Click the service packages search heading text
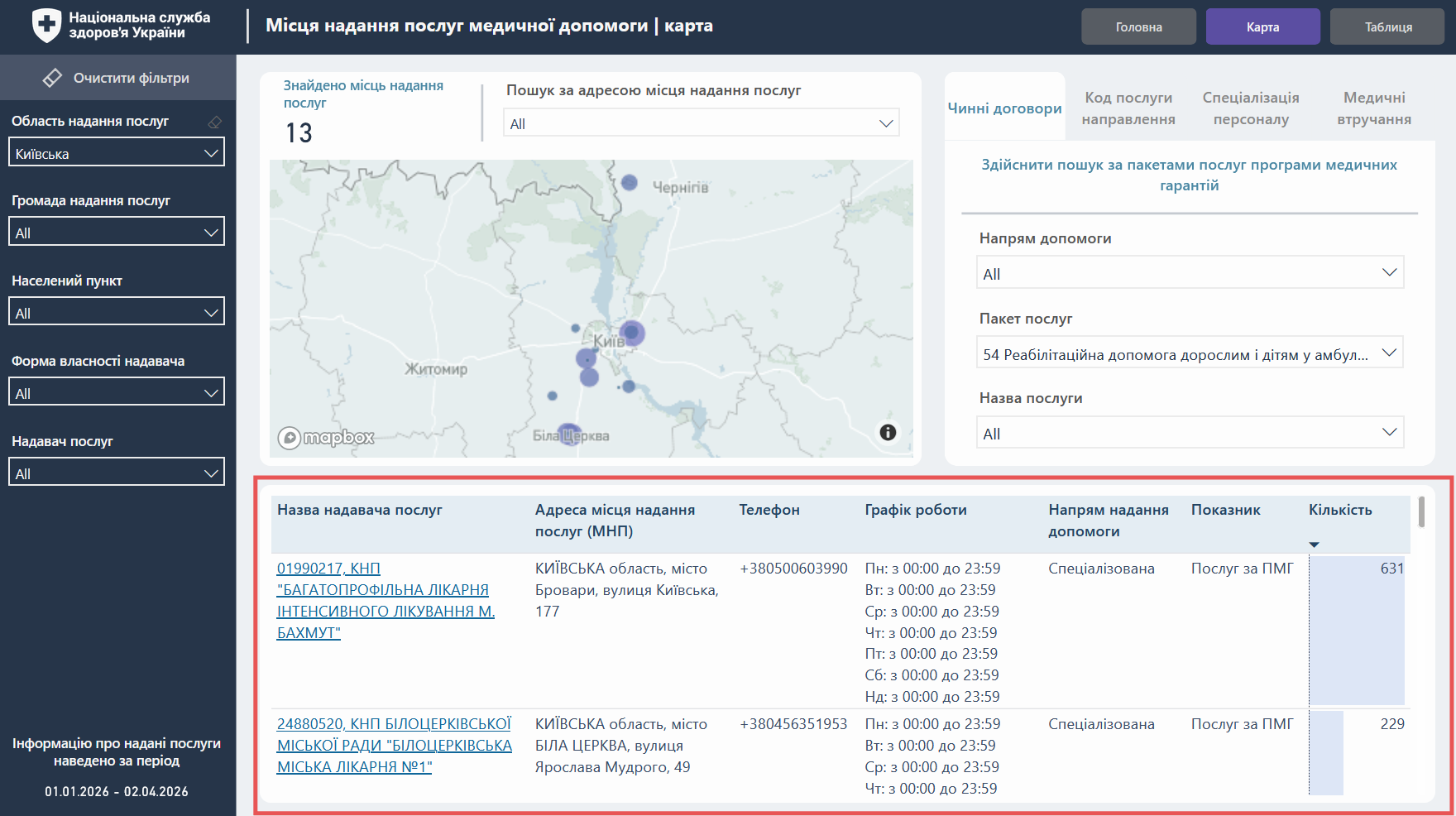The image size is (1456, 816). [x=1189, y=175]
